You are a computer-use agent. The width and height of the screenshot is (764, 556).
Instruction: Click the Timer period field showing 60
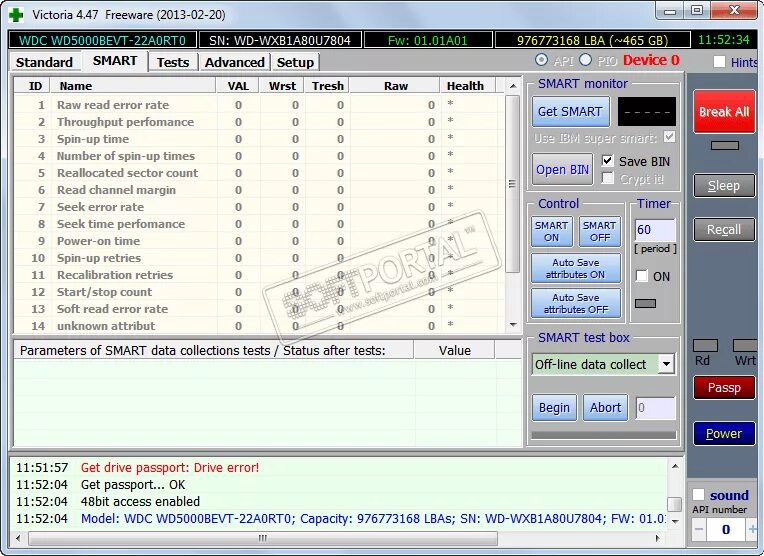(655, 230)
